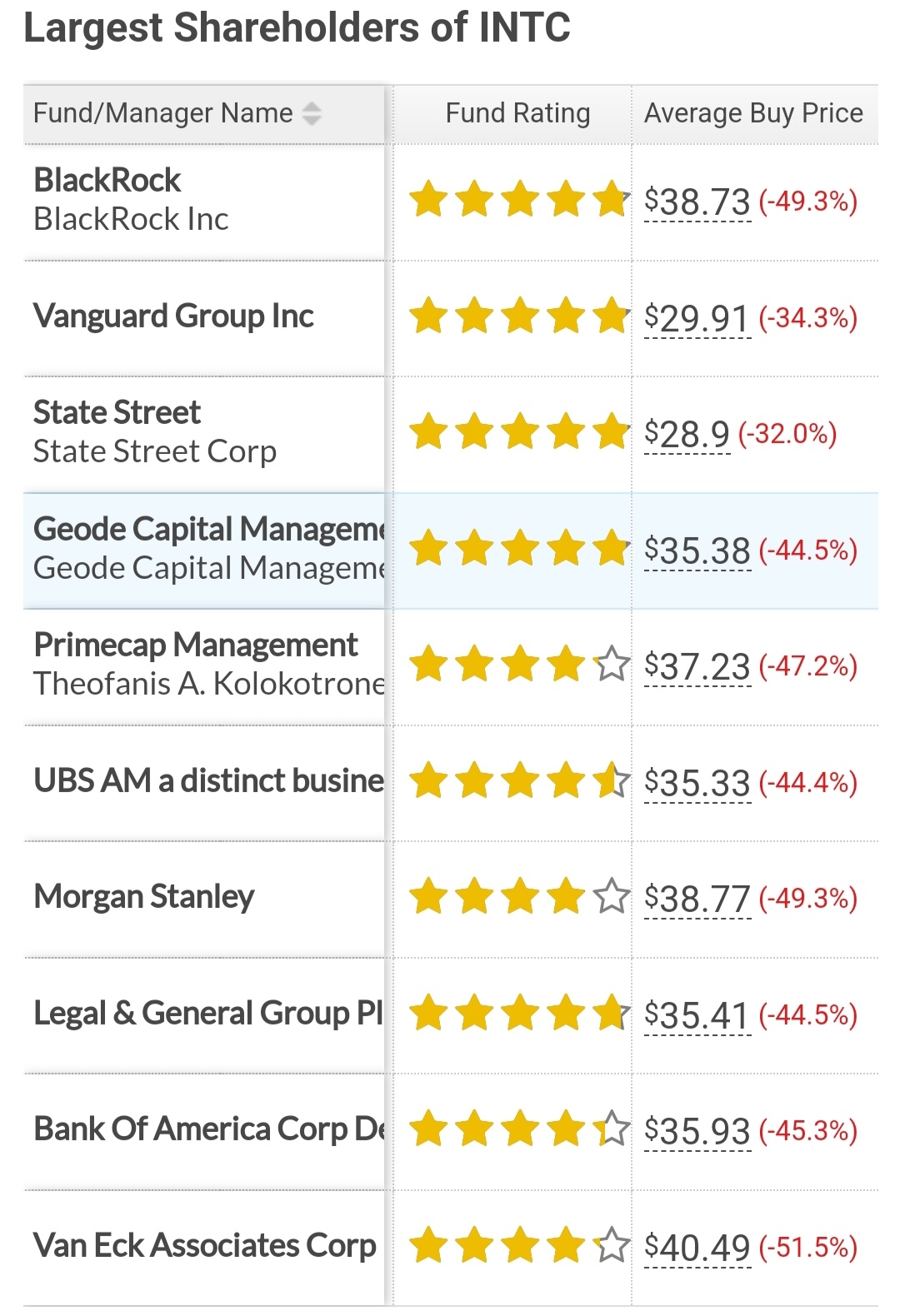The image size is (900, 1316).
Task: Open Vanguard Group Inc link
Action: pyautogui.click(x=173, y=317)
